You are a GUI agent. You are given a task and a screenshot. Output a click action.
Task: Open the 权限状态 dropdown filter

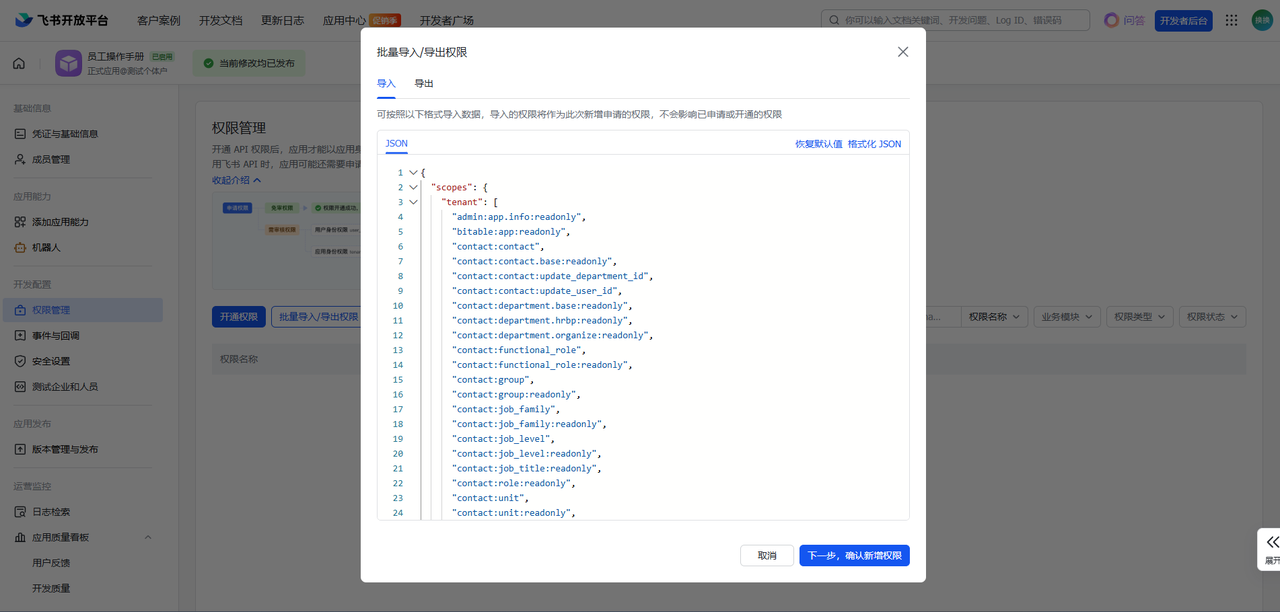(1213, 317)
